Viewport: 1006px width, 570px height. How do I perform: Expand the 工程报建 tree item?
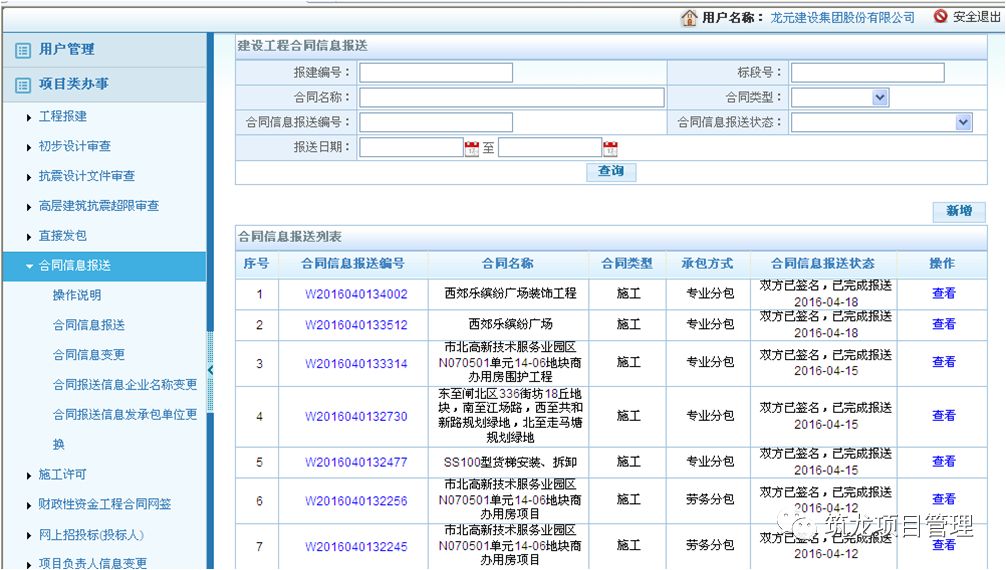29,117
